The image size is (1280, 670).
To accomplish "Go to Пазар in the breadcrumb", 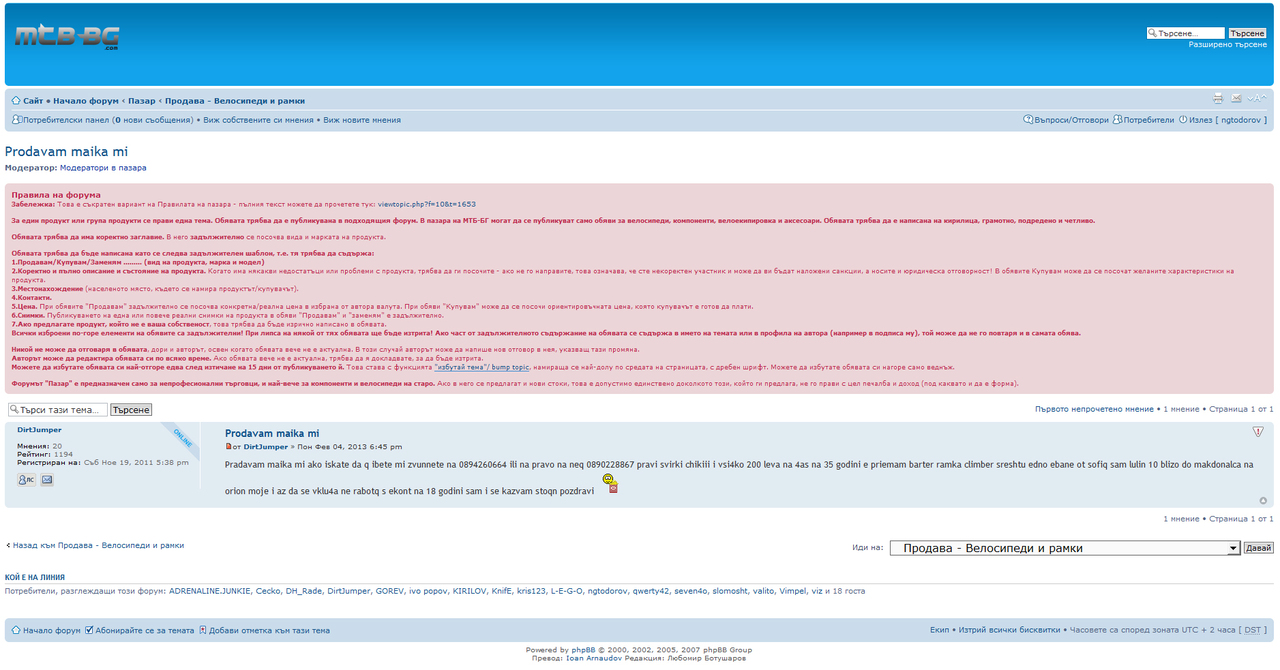I will pyautogui.click(x=142, y=101).
